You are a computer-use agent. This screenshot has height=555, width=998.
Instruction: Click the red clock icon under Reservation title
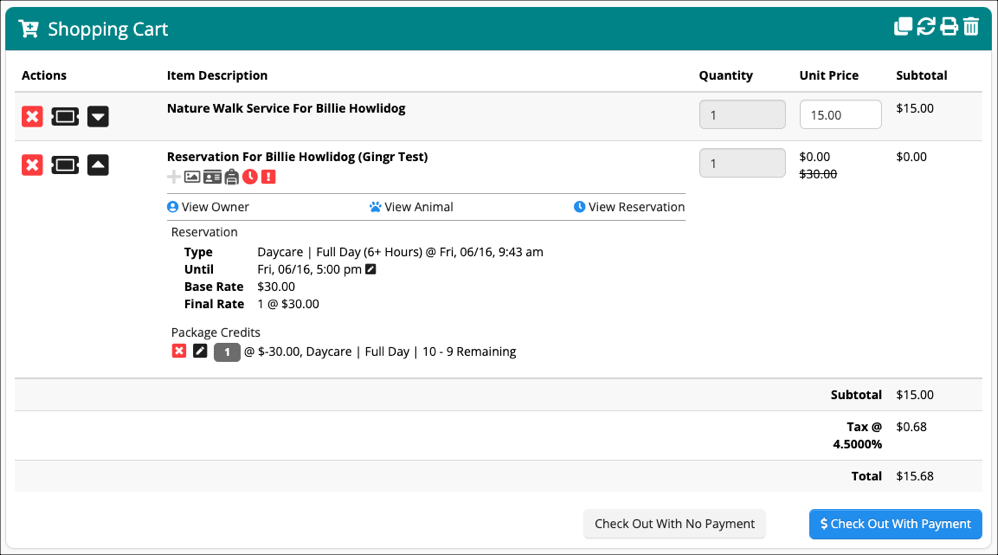pyautogui.click(x=250, y=176)
